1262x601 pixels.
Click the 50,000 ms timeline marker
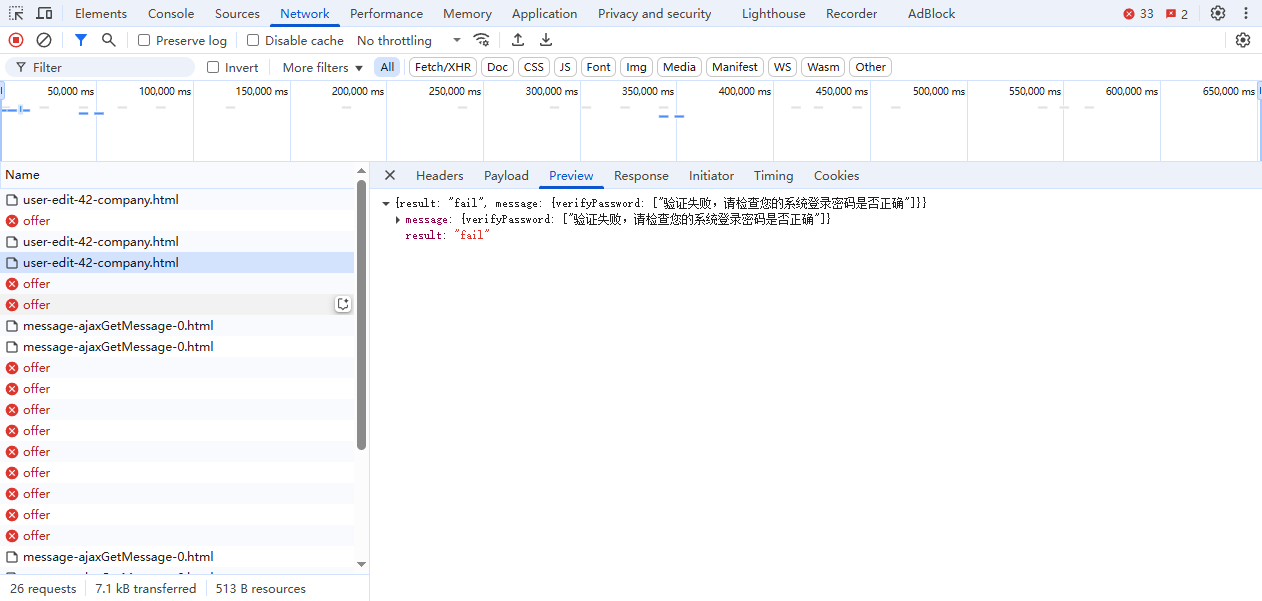(71, 91)
